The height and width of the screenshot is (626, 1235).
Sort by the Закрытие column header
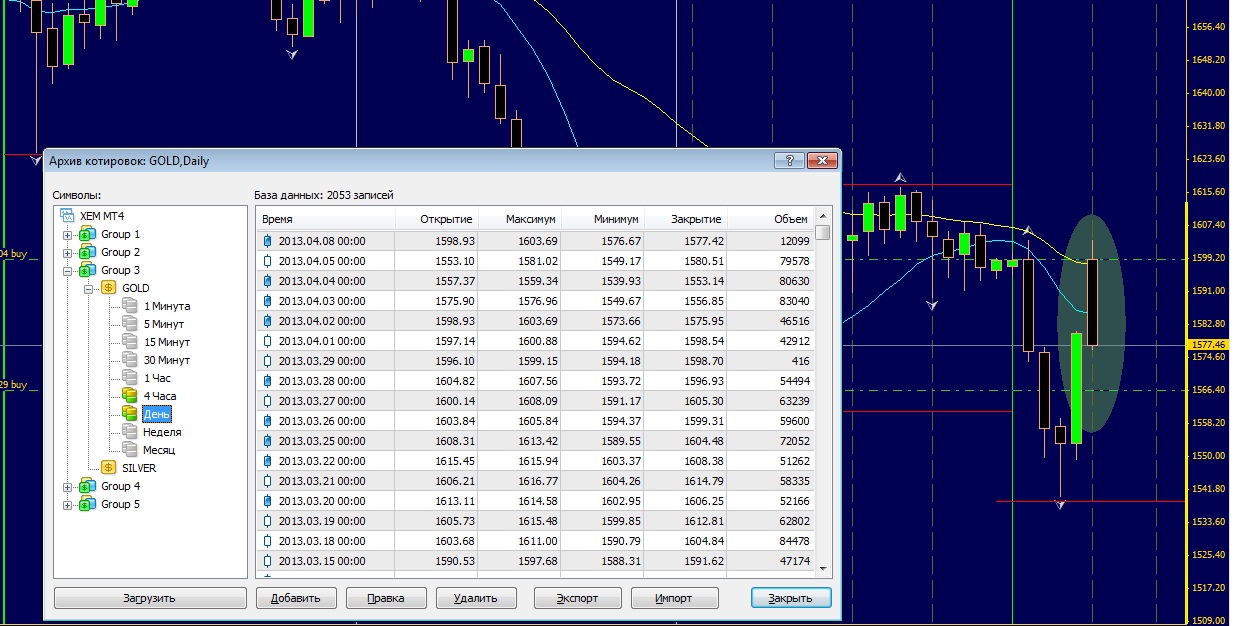[x=686, y=219]
